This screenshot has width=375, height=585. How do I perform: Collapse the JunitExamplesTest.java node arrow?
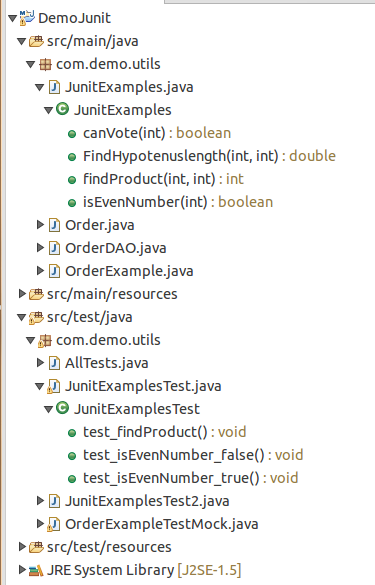(40, 387)
